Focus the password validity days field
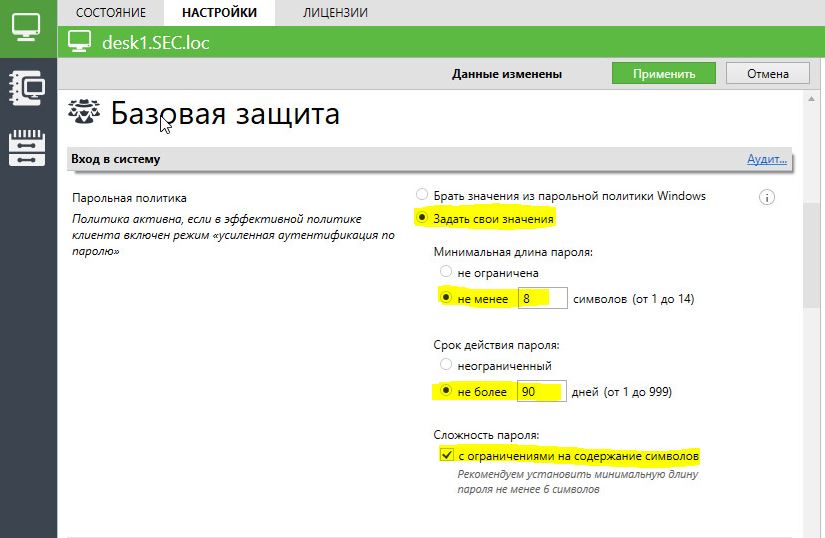 click(x=541, y=391)
